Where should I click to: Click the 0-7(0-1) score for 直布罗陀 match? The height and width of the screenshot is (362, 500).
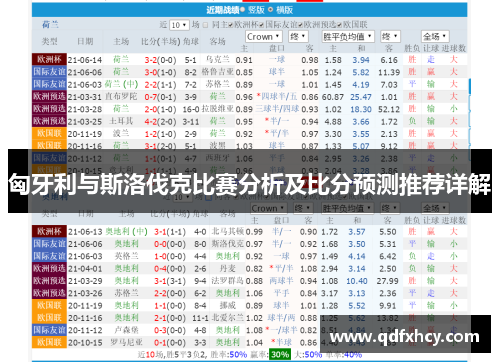160,97
